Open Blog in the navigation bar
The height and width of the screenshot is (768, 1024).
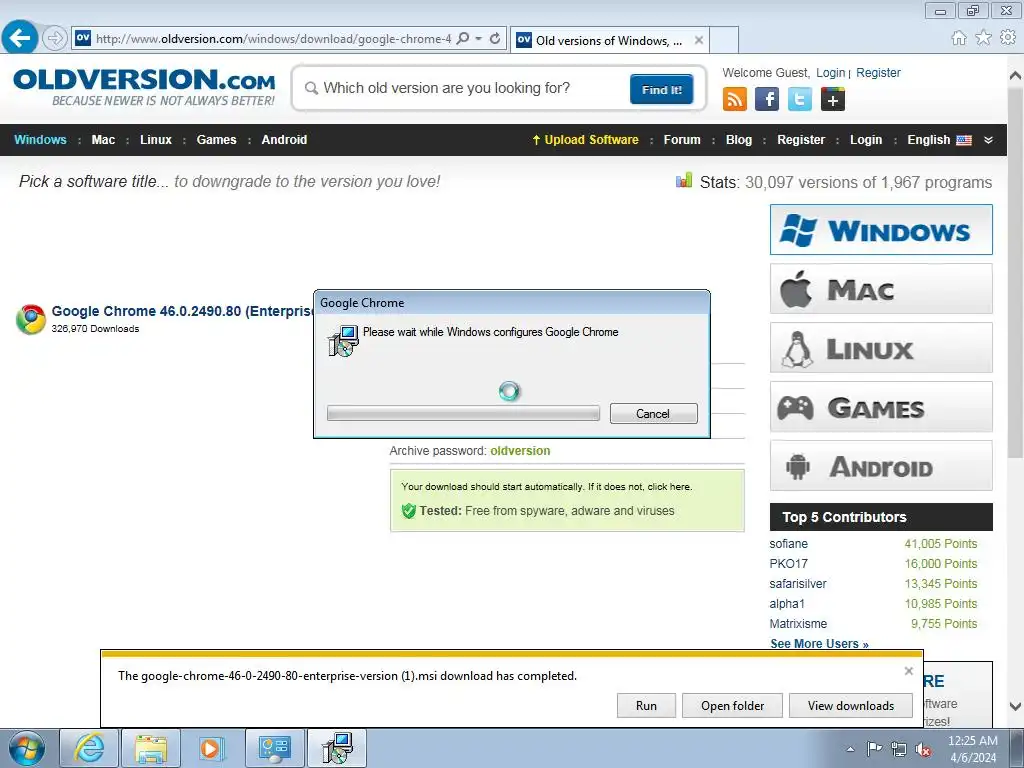[x=739, y=140]
